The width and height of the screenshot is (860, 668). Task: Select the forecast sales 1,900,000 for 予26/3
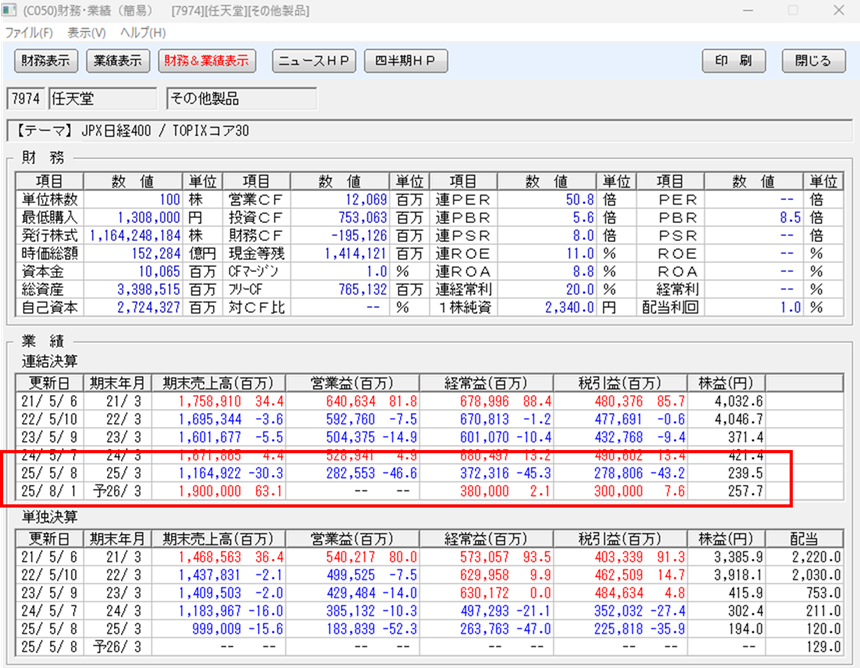[210, 491]
